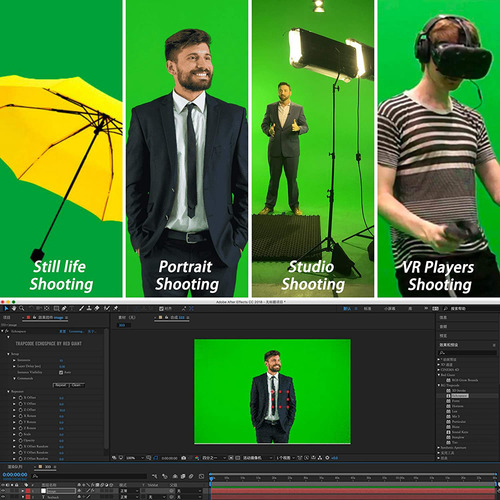
Task: Toggle X Offset stopwatch keyframe icon
Action: pos(20,398)
